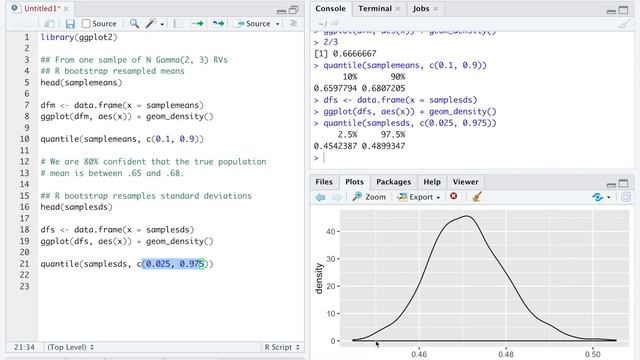The height and width of the screenshot is (360, 640).
Task: Go to the previous plot with back arrow
Action: [x=320, y=197]
